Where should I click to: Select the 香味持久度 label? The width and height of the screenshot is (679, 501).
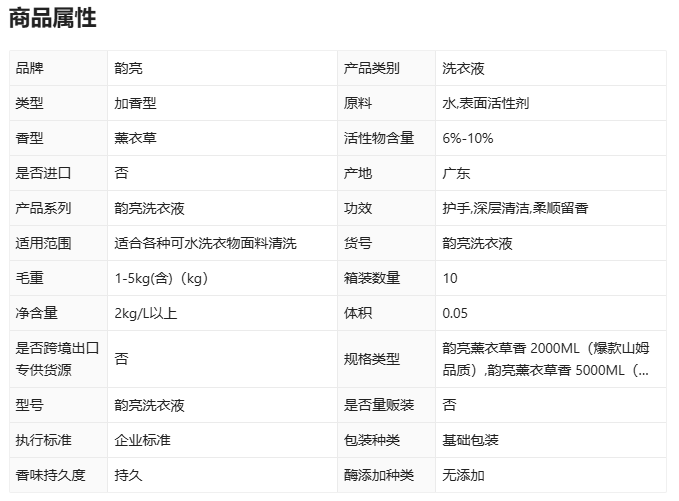50,475
